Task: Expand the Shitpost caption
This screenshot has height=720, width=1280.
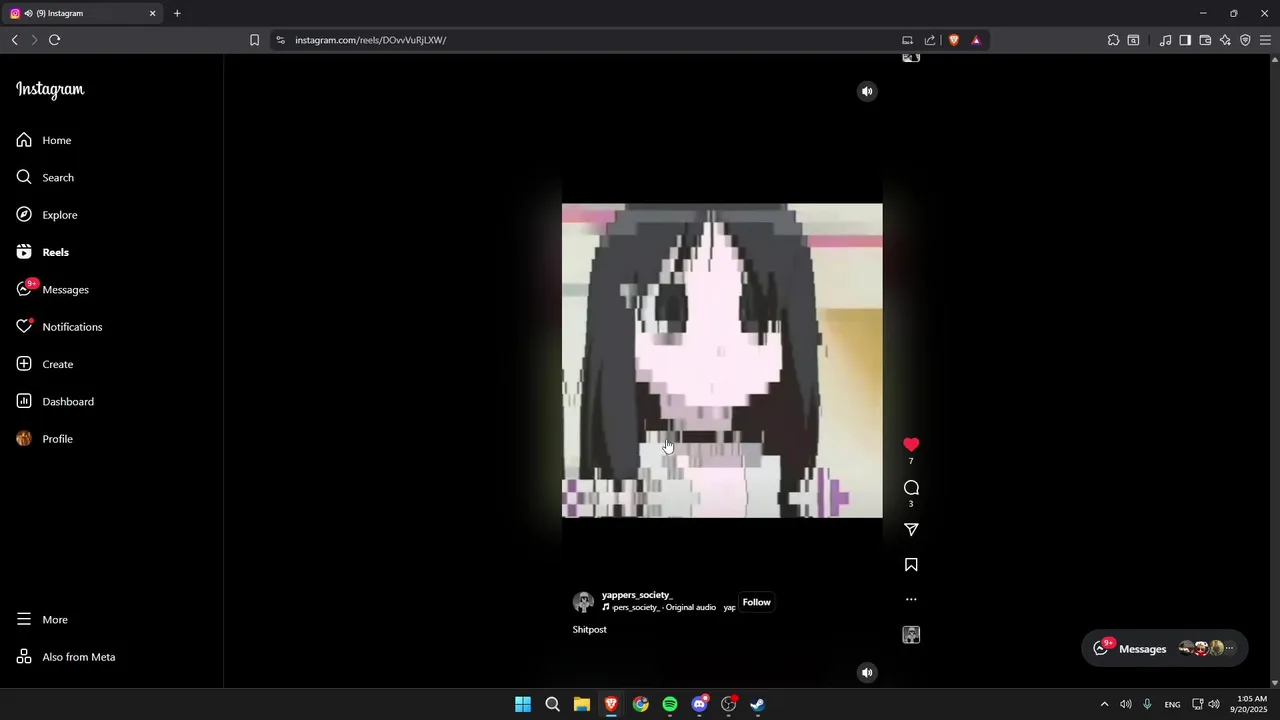Action: 590,630
